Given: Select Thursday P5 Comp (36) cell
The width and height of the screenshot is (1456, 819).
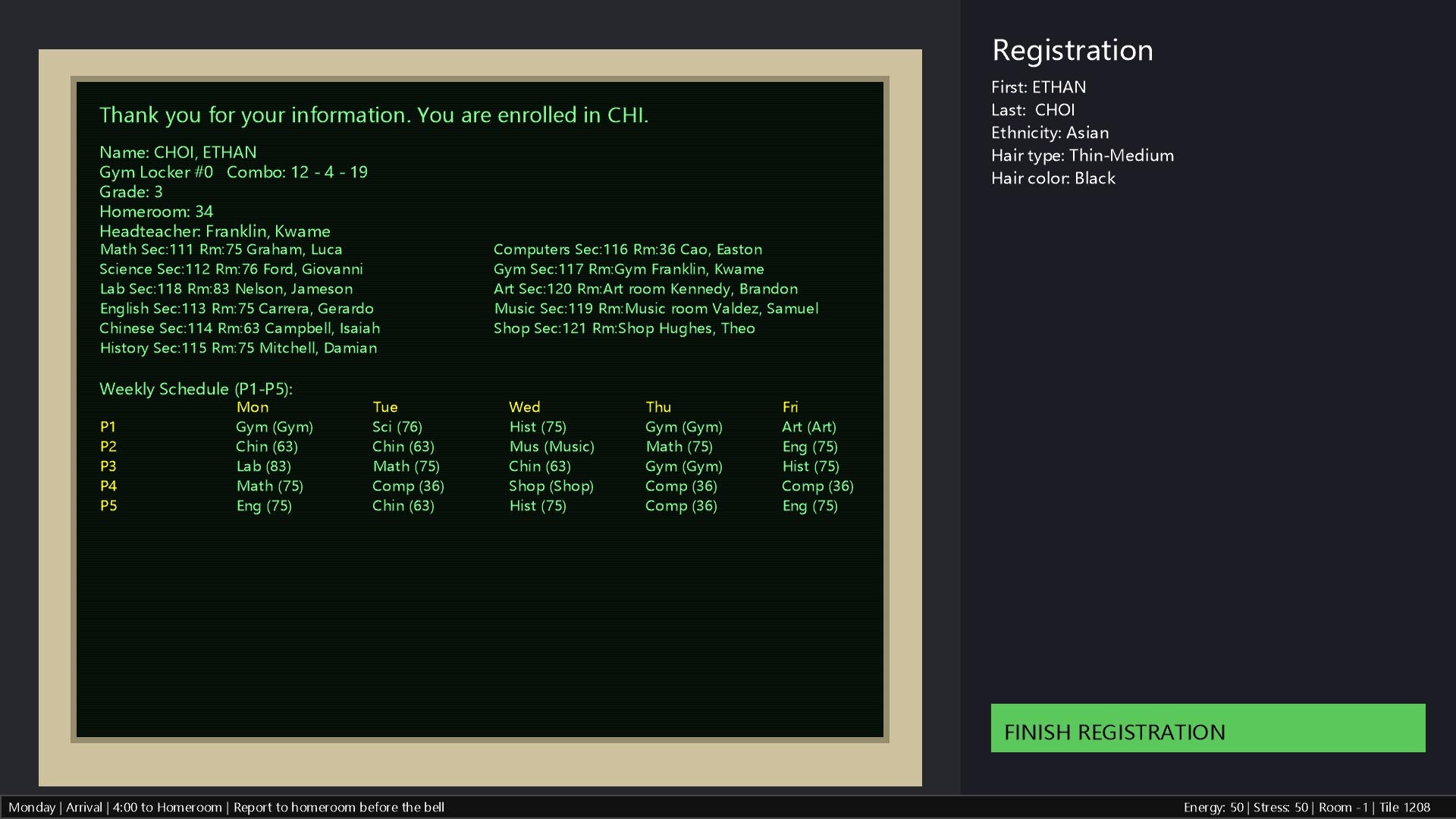Looking at the screenshot, I should click(681, 506).
